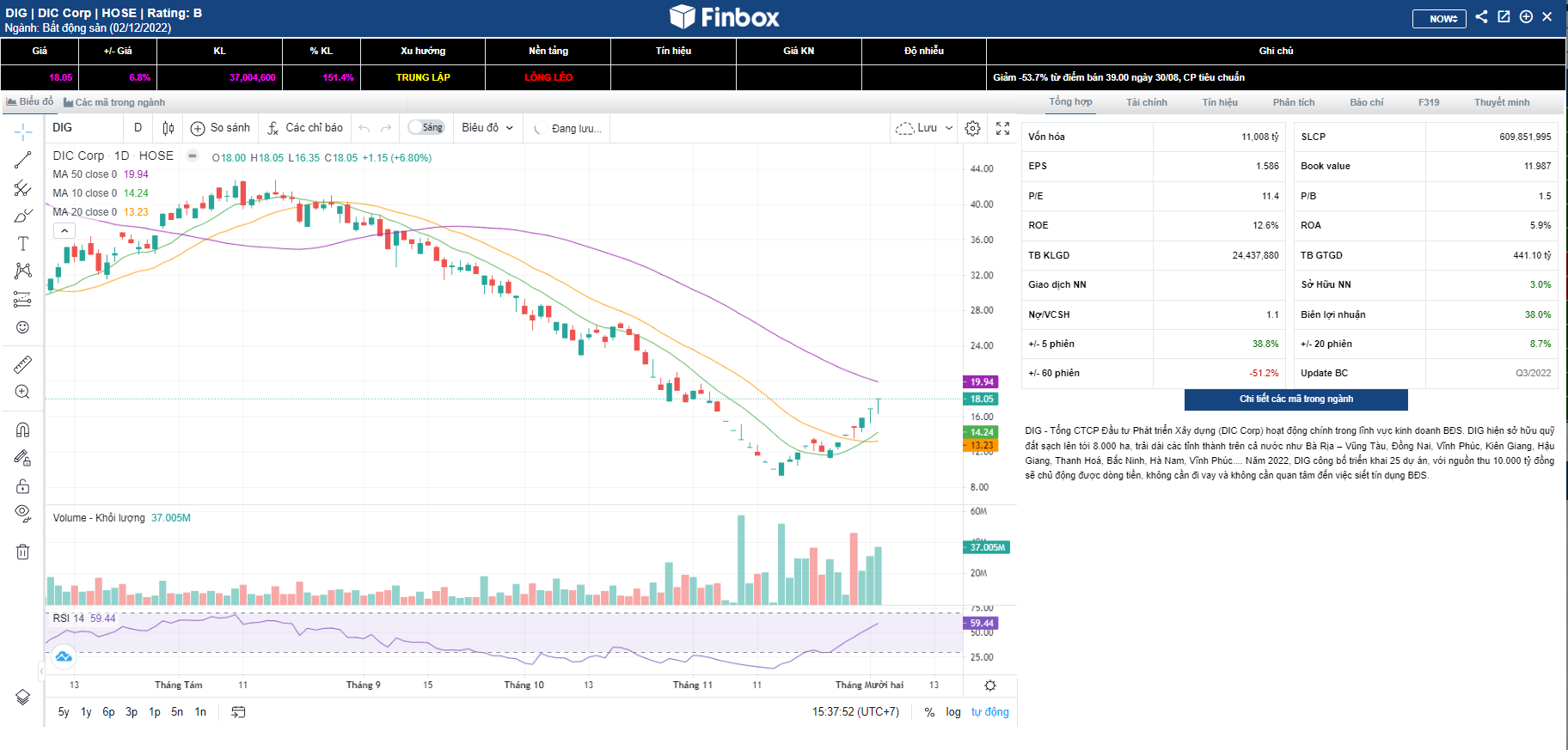Open the Tài chính tab

pos(1147,102)
